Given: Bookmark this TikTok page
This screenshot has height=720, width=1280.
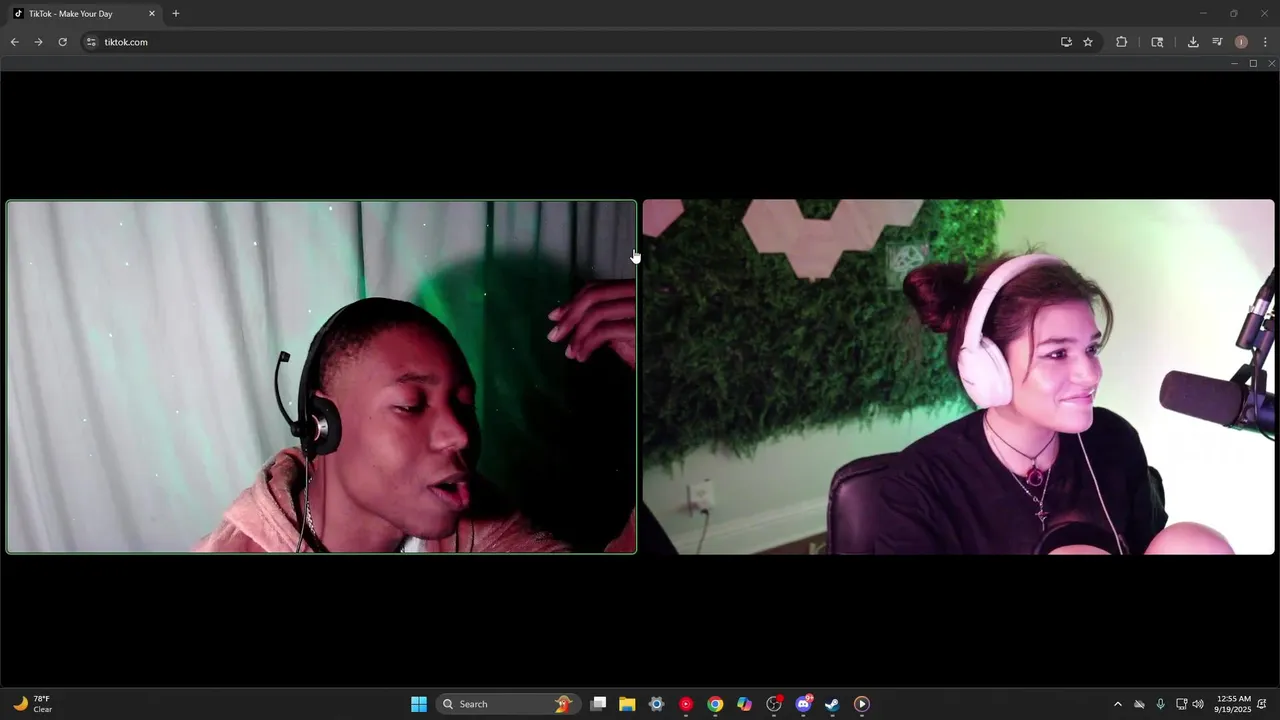Looking at the screenshot, I should tap(1088, 42).
